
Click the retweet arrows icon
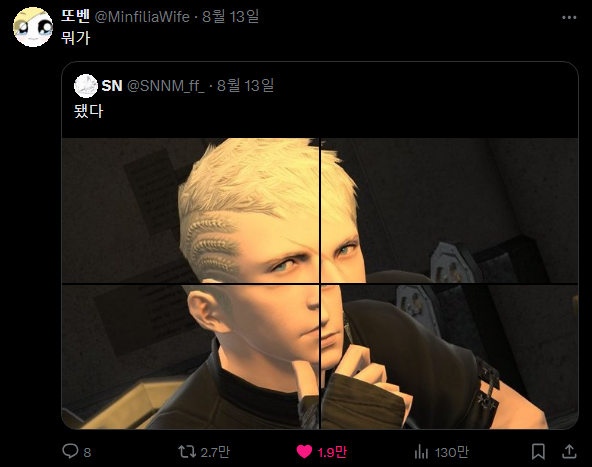(x=187, y=452)
